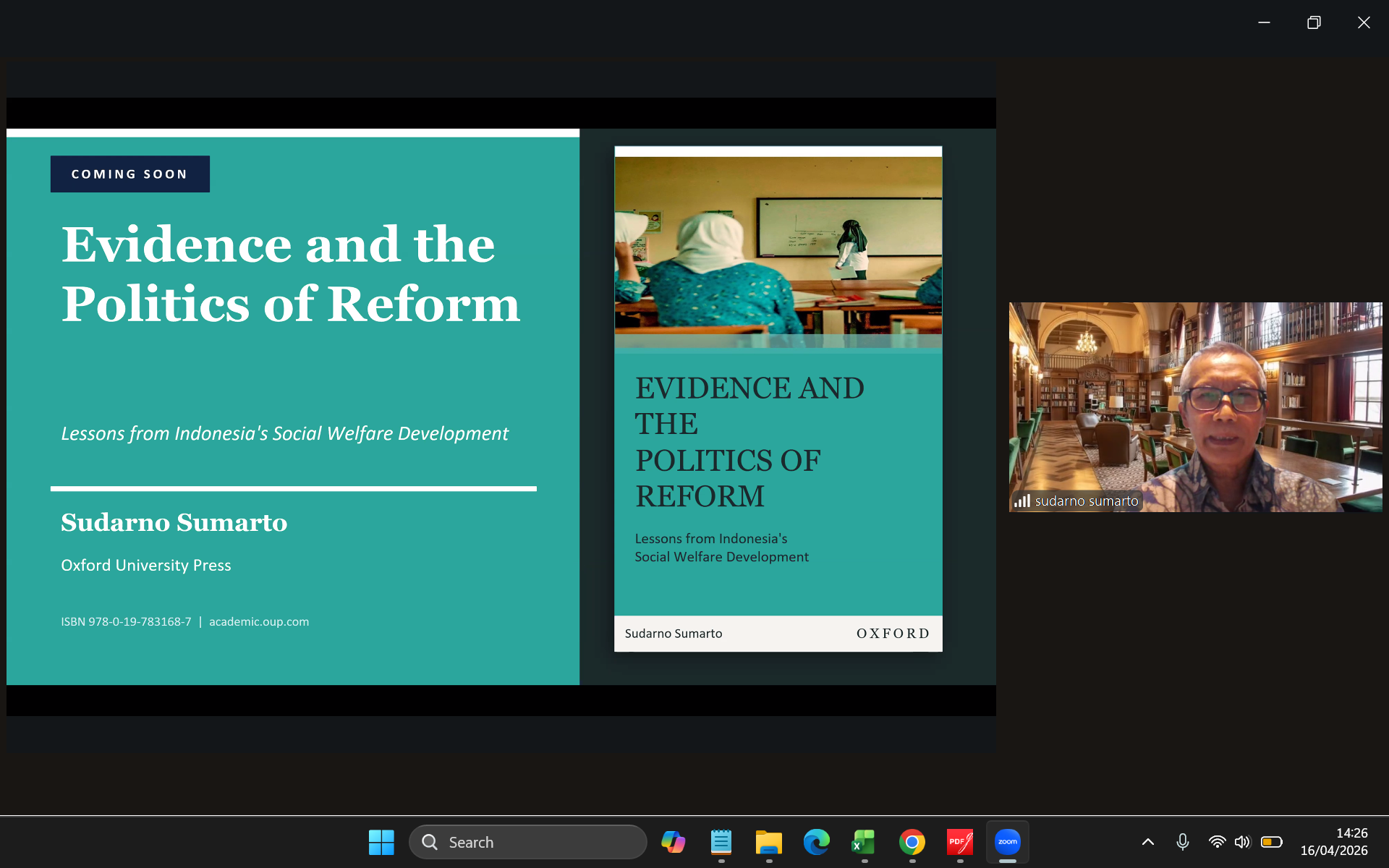
Task: Open Google Chrome from the taskbar
Action: 912,842
